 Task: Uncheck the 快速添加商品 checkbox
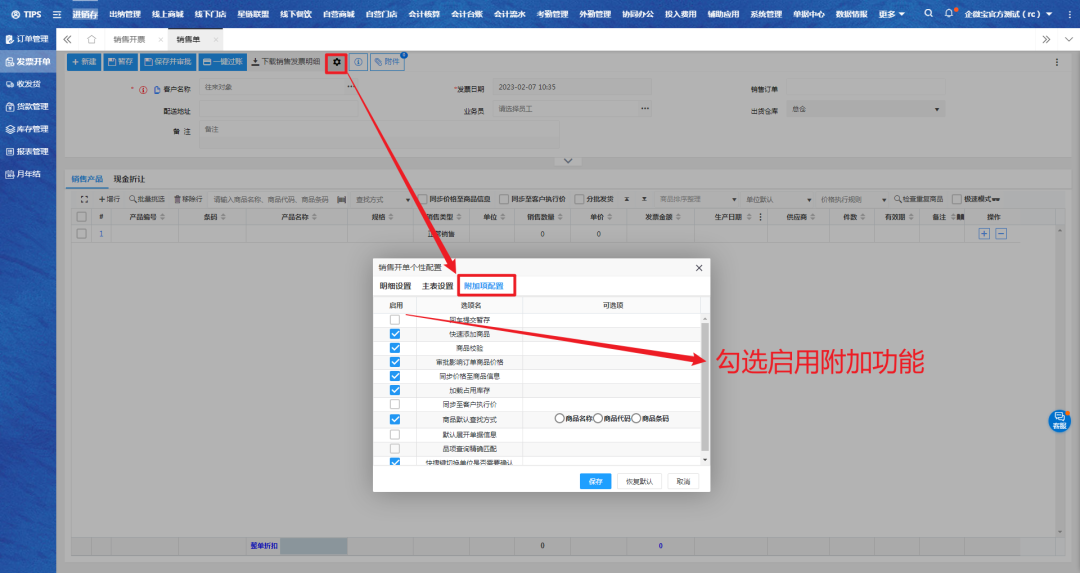click(395, 334)
